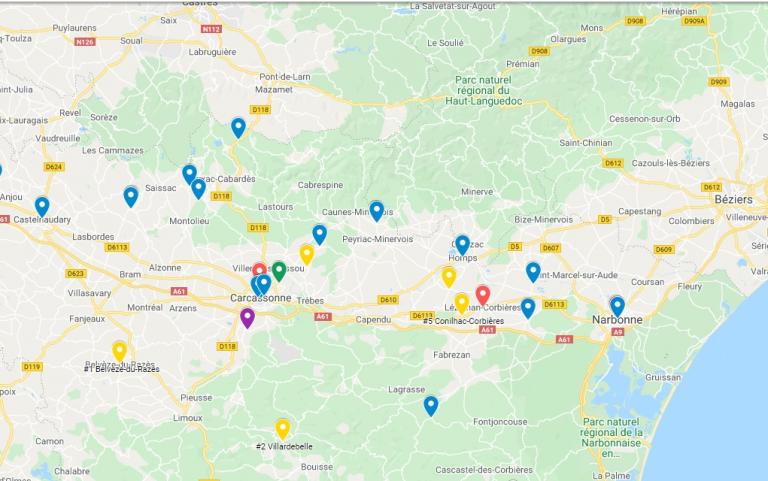Open the blue pin at Homps
This screenshot has width=768, height=481.
coord(462,245)
